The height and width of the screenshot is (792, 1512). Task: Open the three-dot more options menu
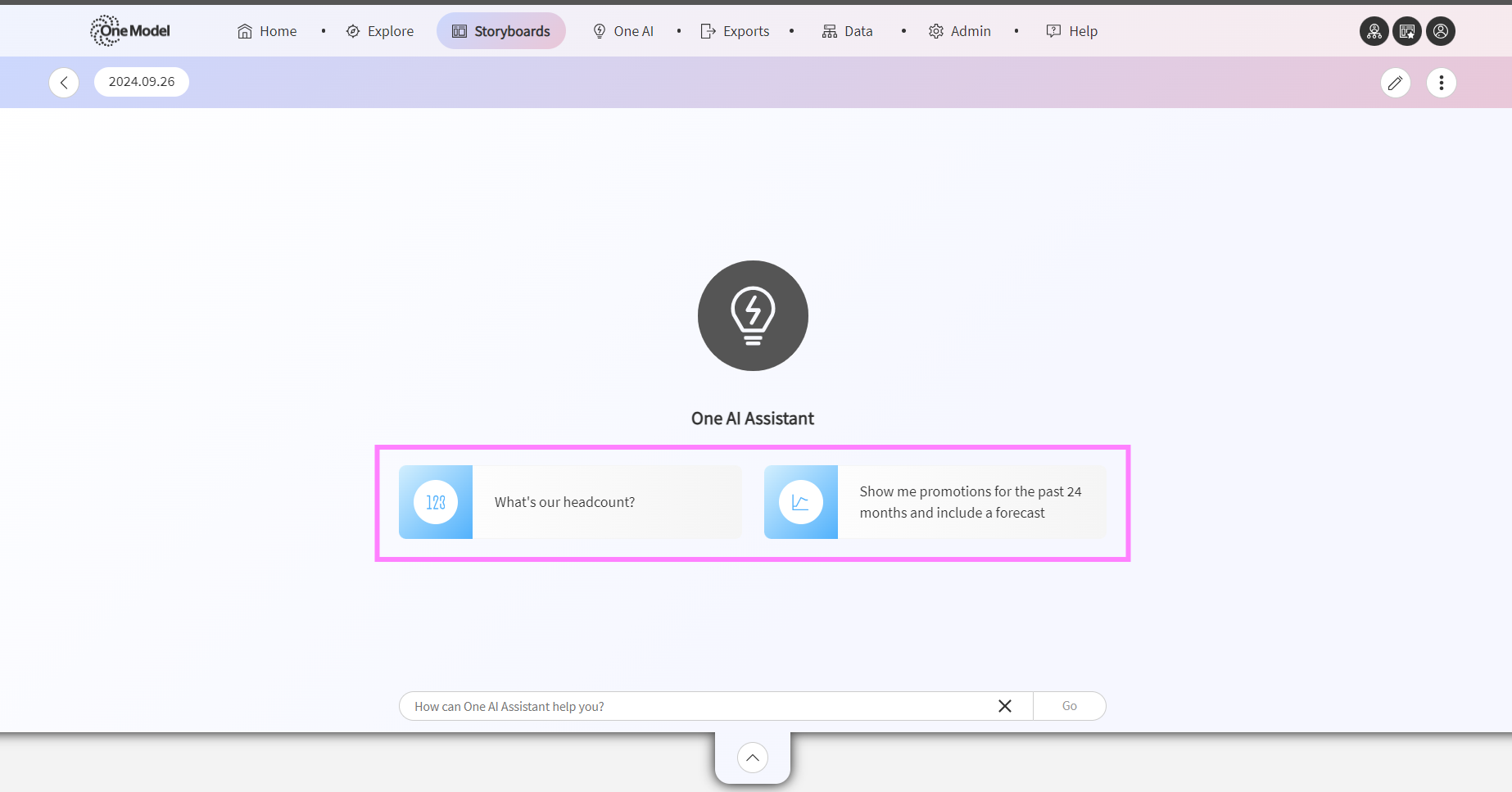click(x=1442, y=83)
